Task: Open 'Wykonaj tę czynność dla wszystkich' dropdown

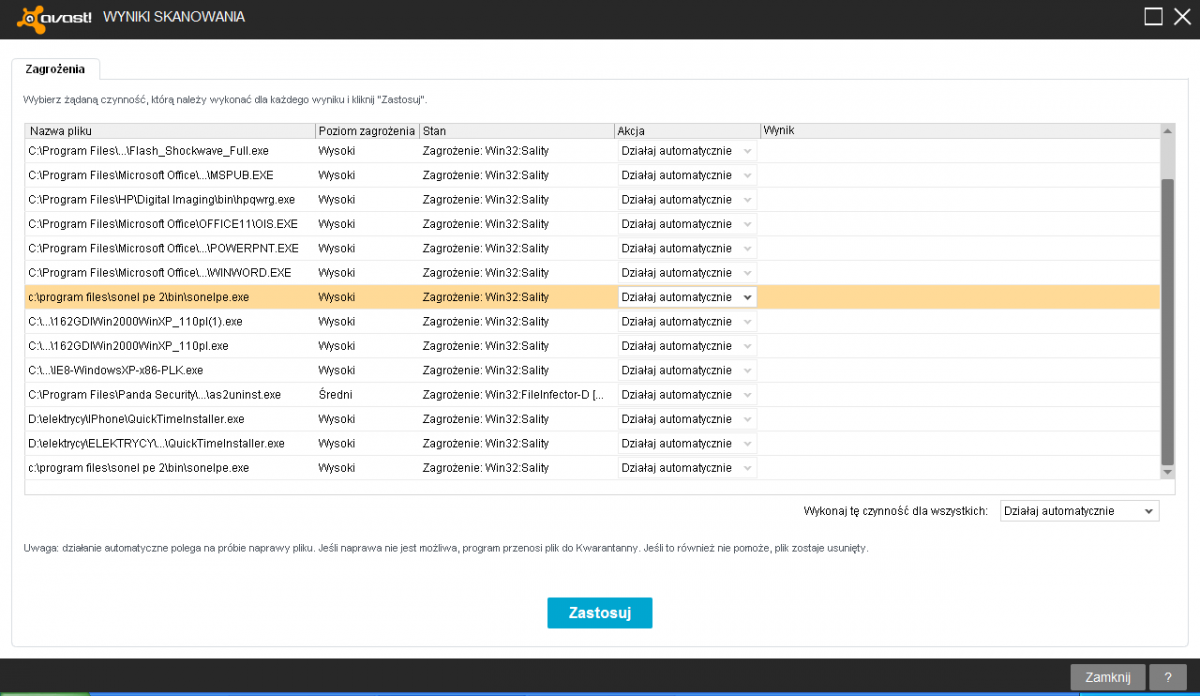Action: point(1079,511)
